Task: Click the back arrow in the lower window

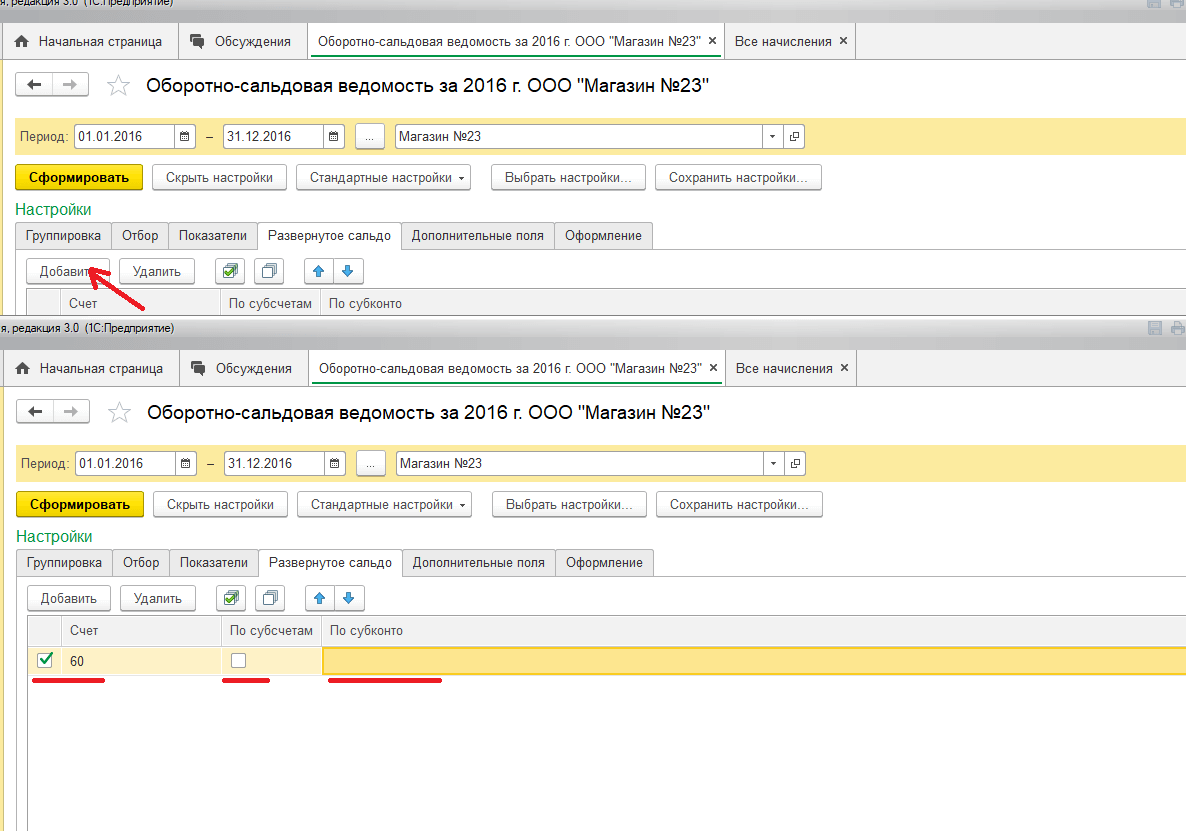Action: click(36, 411)
